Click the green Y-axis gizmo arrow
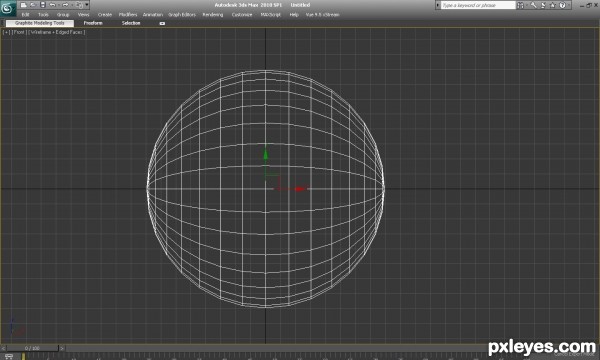Screen dimensions: 600x360 pos(266,155)
